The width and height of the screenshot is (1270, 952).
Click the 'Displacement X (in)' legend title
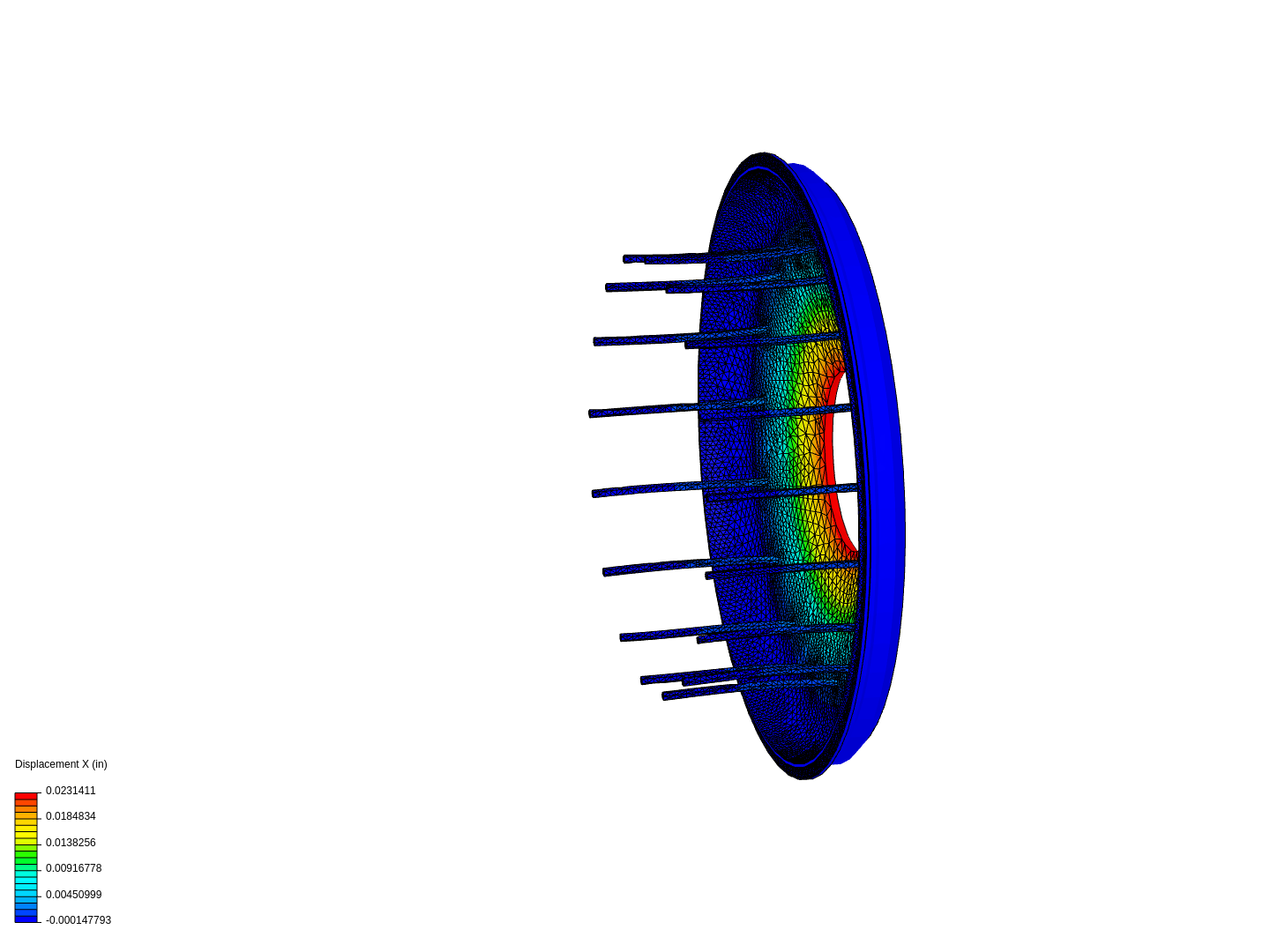(61, 764)
